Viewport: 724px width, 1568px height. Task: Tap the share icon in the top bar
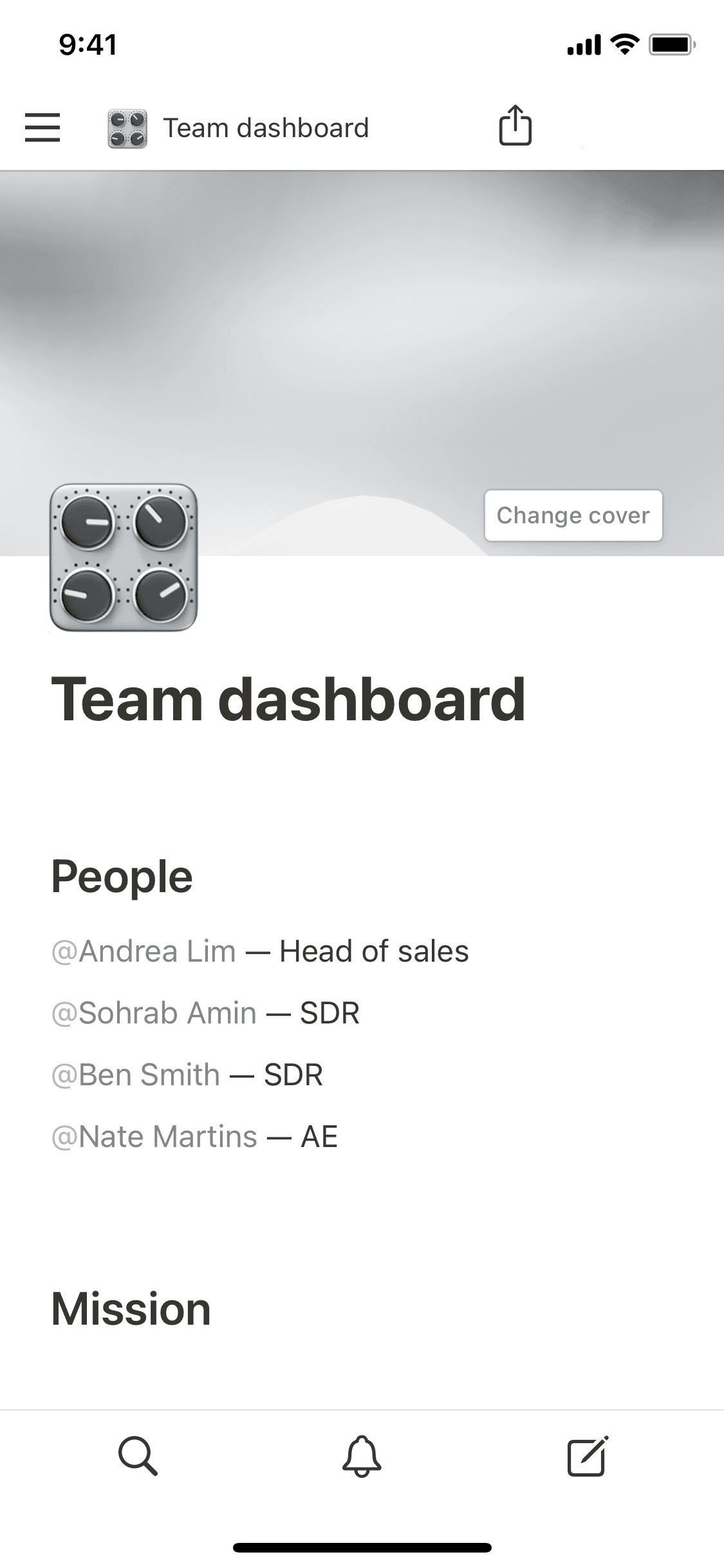515,126
